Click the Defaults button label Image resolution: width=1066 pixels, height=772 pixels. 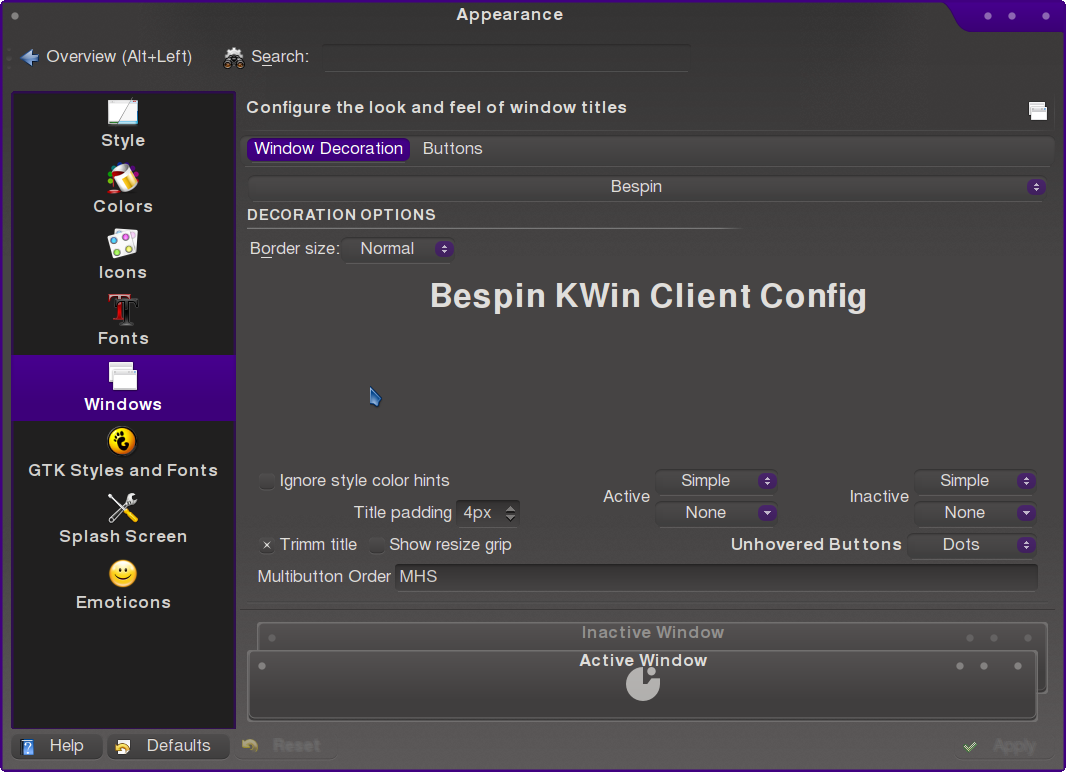point(179,745)
